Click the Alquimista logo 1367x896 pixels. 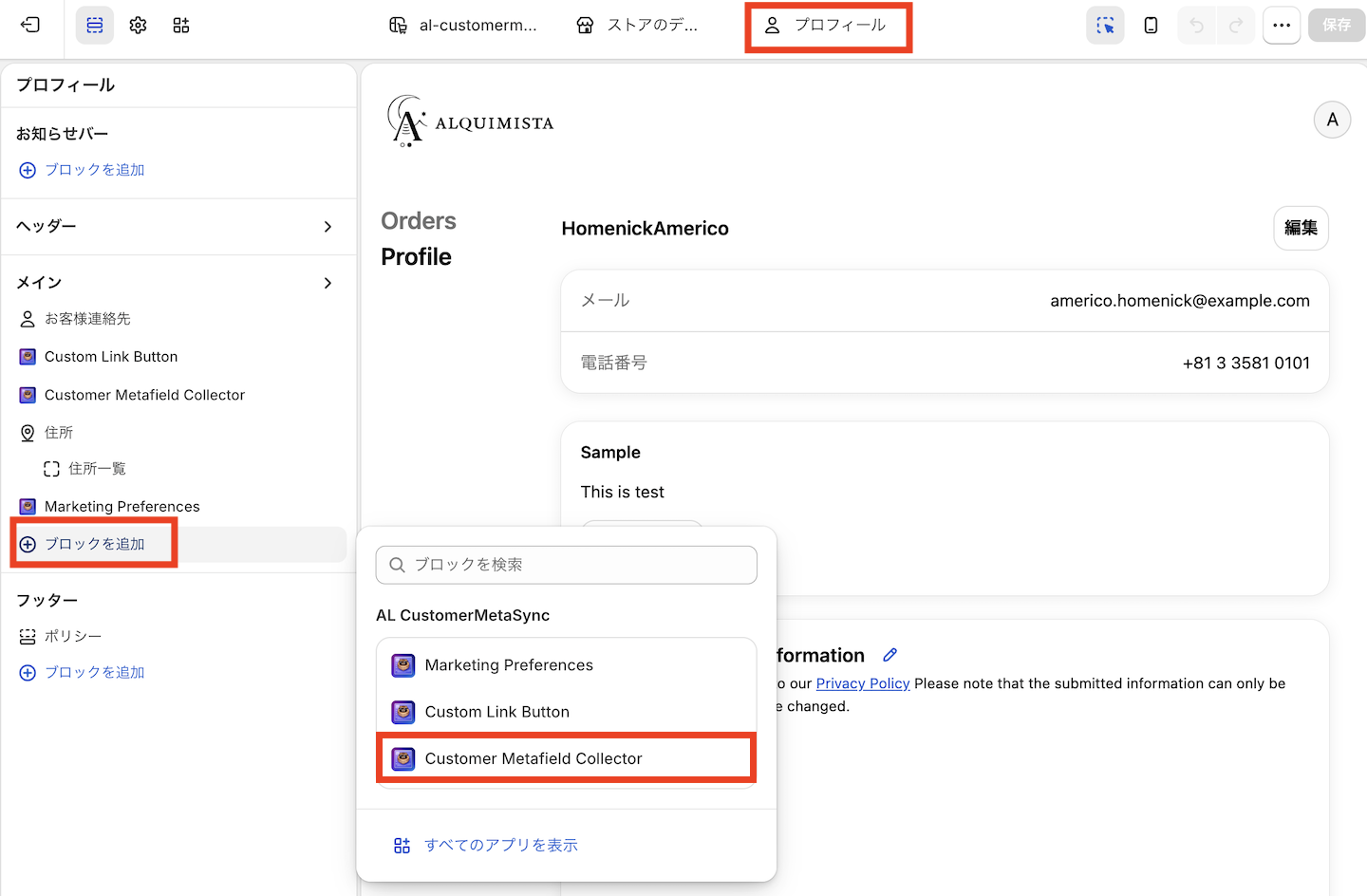pos(471,121)
